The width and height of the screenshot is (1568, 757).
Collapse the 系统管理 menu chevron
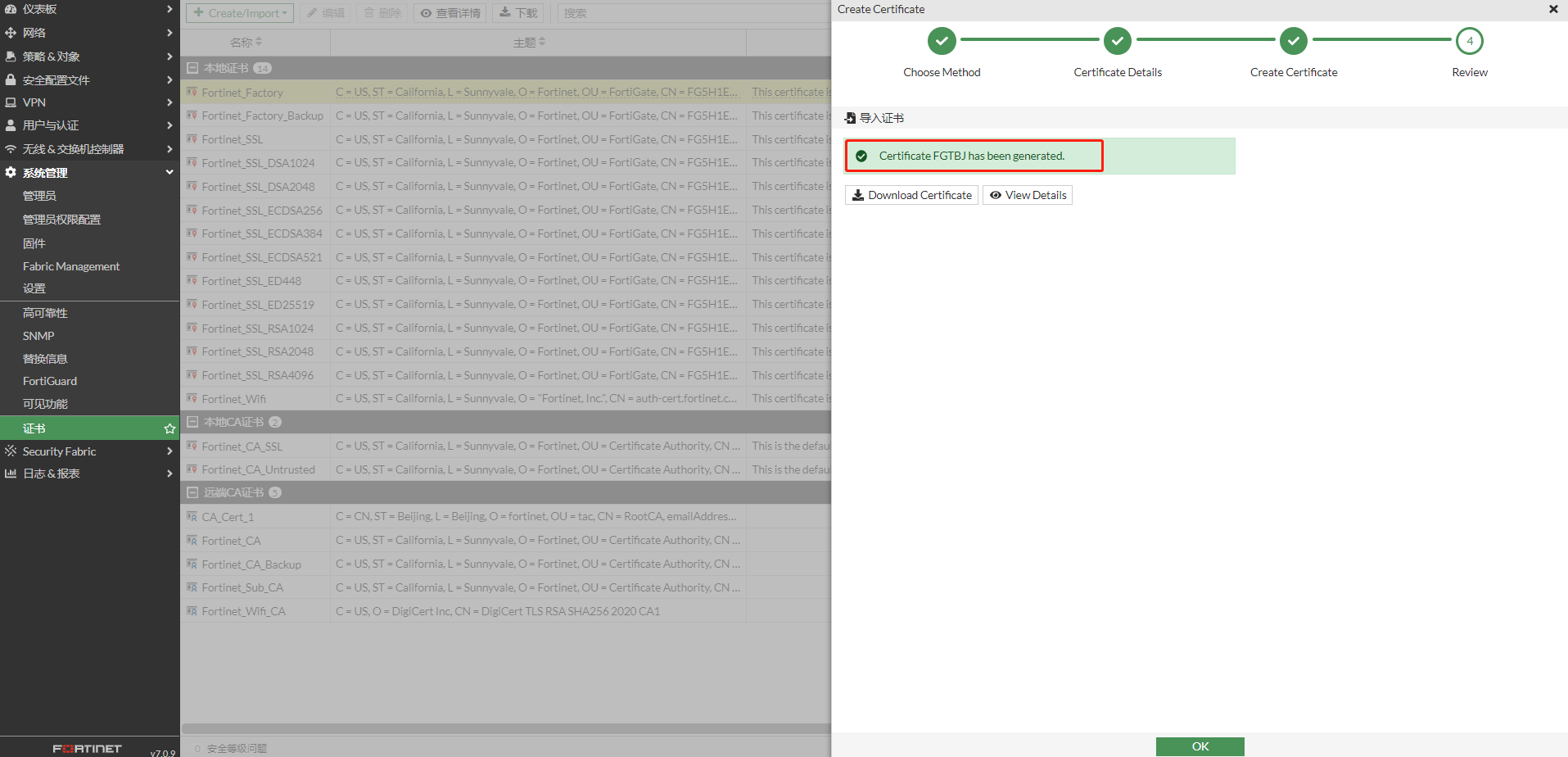click(169, 172)
